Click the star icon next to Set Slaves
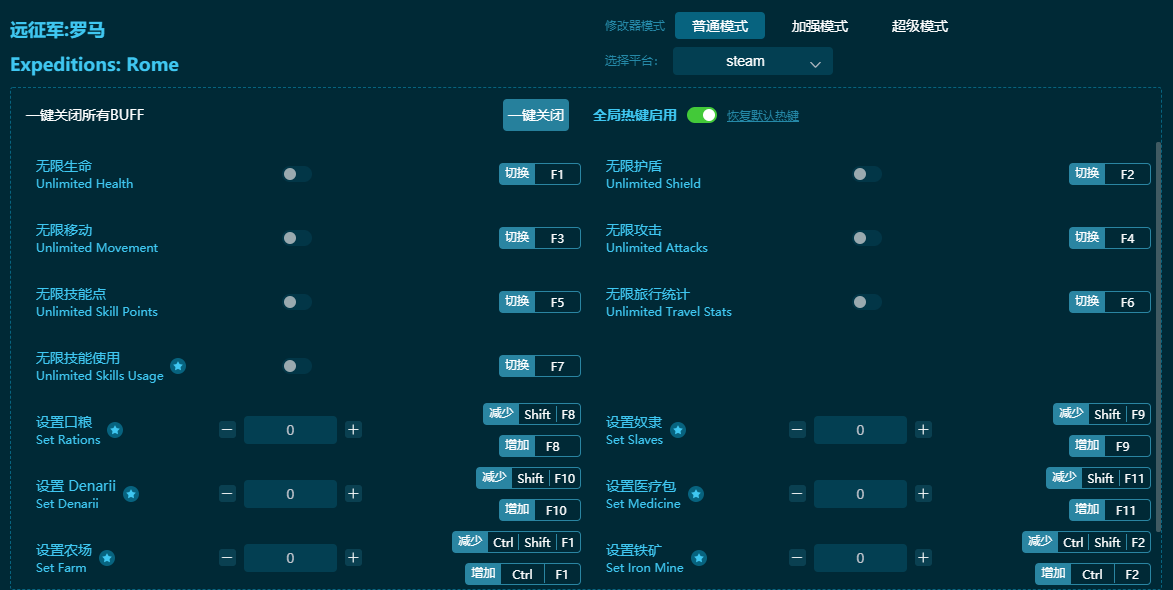This screenshot has height=590, width=1173. 678,430
